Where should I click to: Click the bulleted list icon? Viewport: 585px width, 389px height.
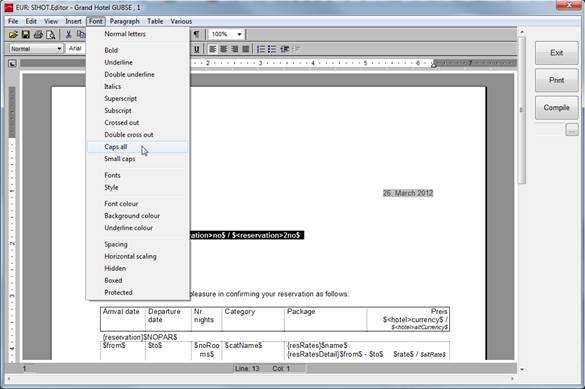[272, 49]
